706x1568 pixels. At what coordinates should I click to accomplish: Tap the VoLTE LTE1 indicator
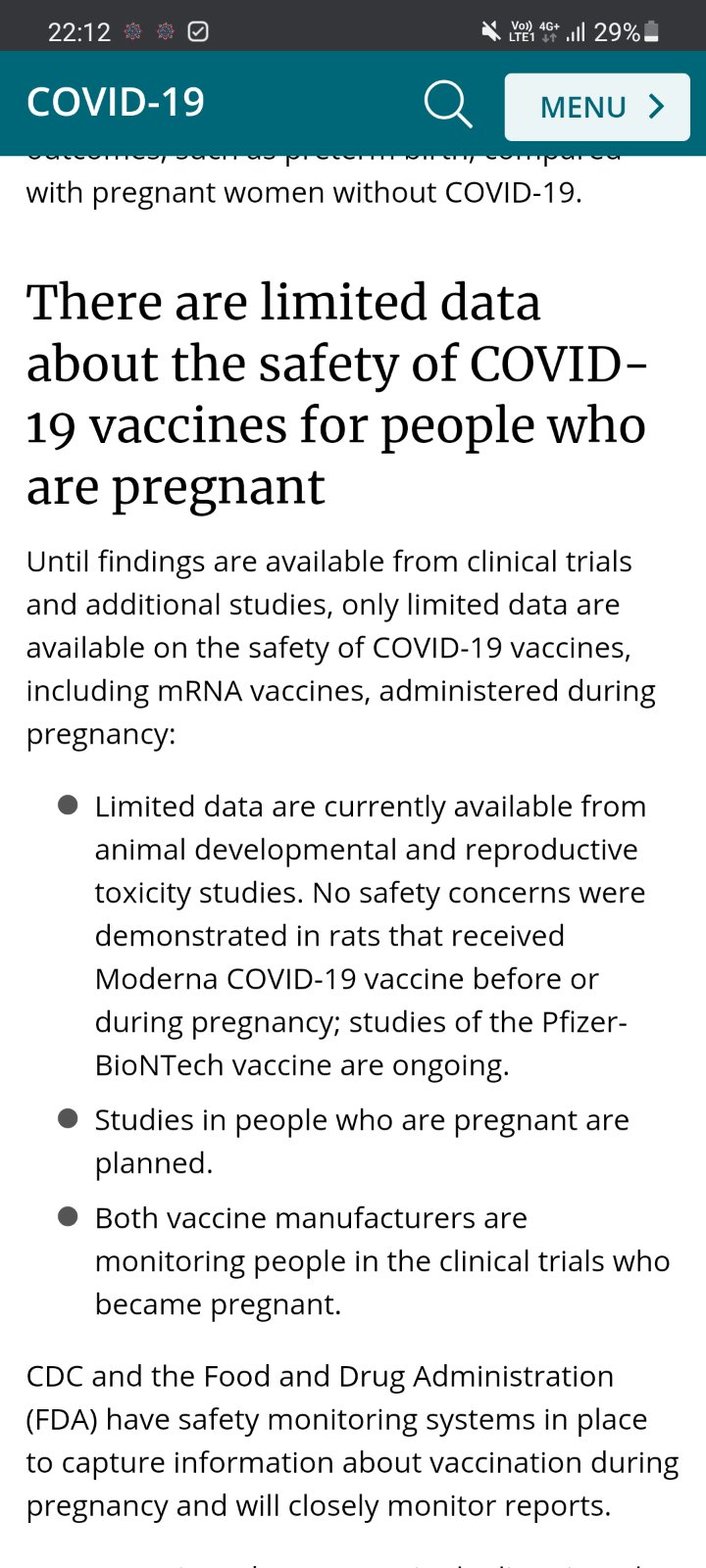coord(522,32)
